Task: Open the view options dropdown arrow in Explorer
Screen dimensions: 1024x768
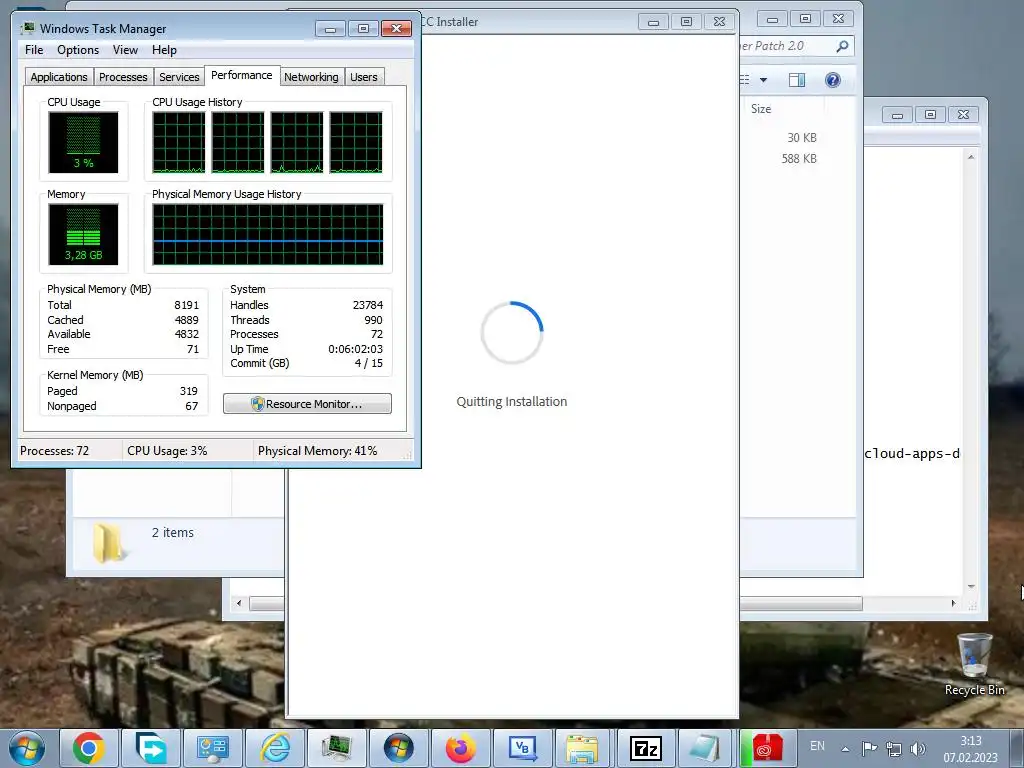Action: point(763,80)
